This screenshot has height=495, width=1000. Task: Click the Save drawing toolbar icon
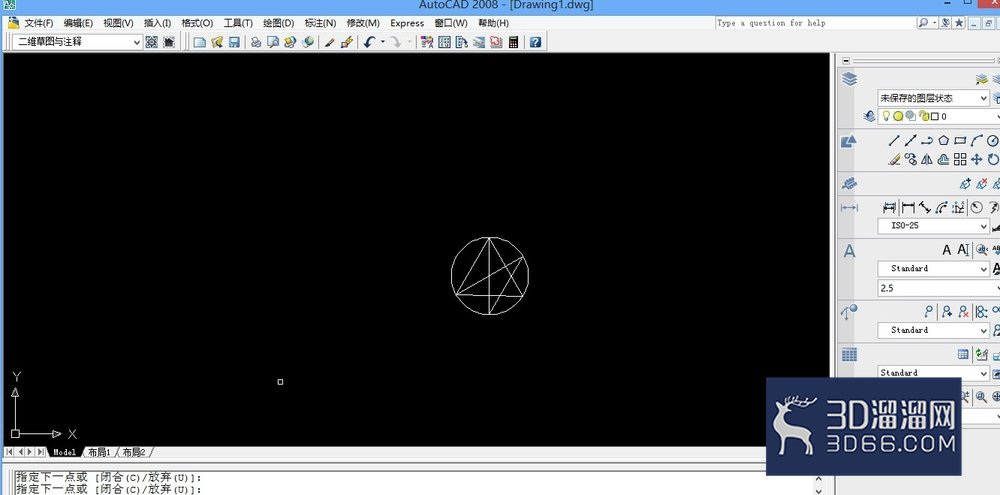pos(234,42)
